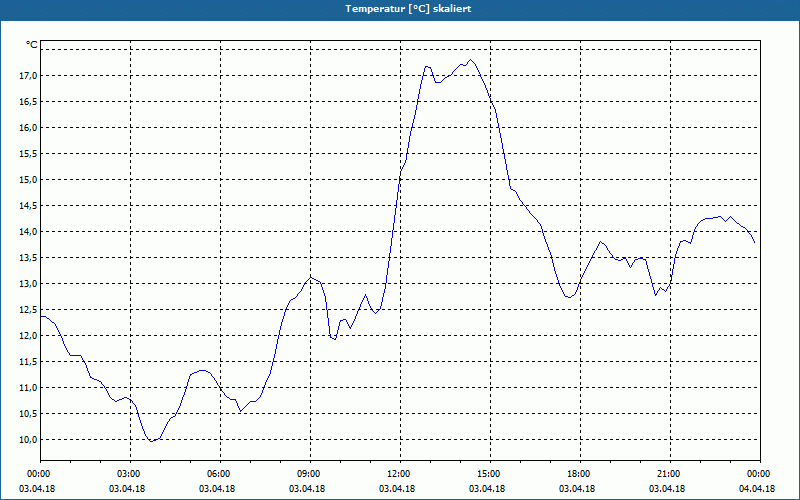Select the 13,0 y-axis label
Viewport: 800px width, 500px height.
[x=28, y=284]
